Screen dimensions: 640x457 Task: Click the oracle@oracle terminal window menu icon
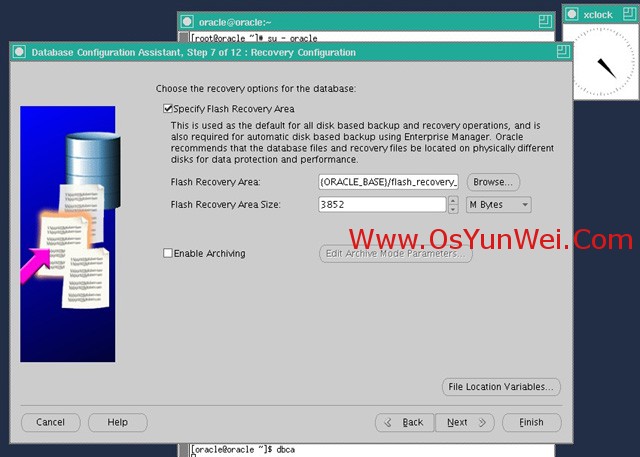tap(187, 20)
